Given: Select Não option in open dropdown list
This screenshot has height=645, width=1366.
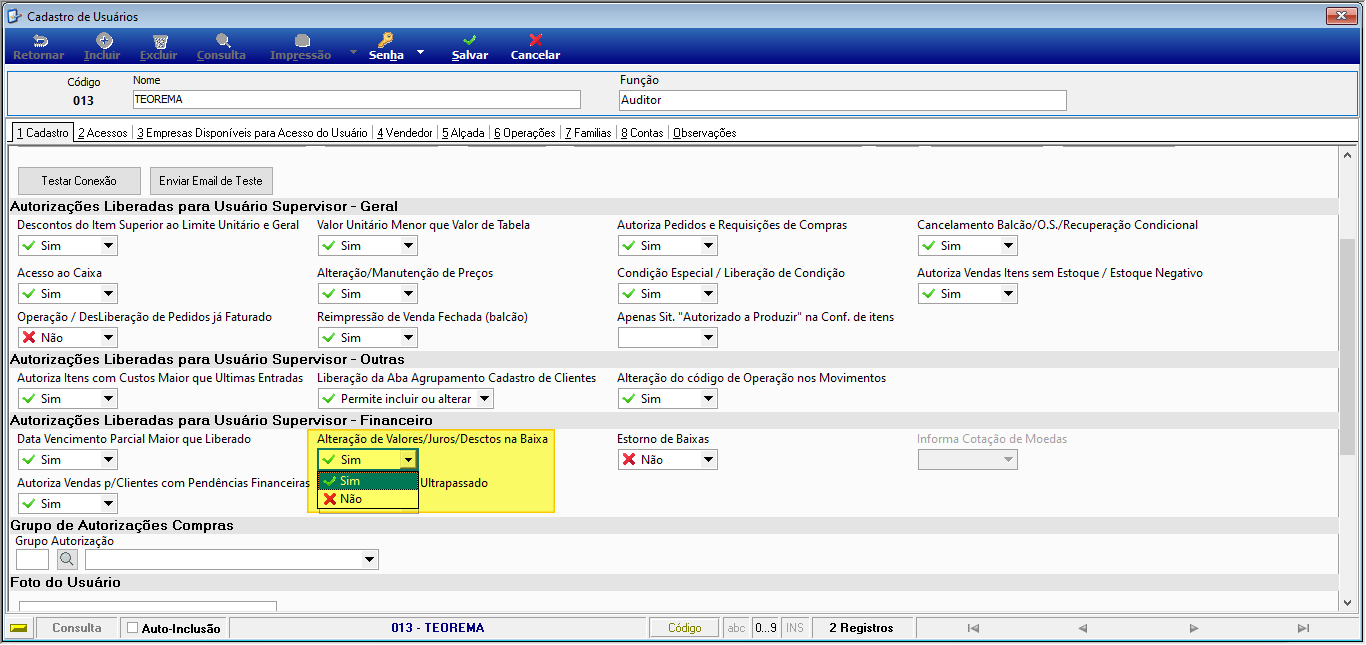Looking at the screenshot, I should pos(368,499).
